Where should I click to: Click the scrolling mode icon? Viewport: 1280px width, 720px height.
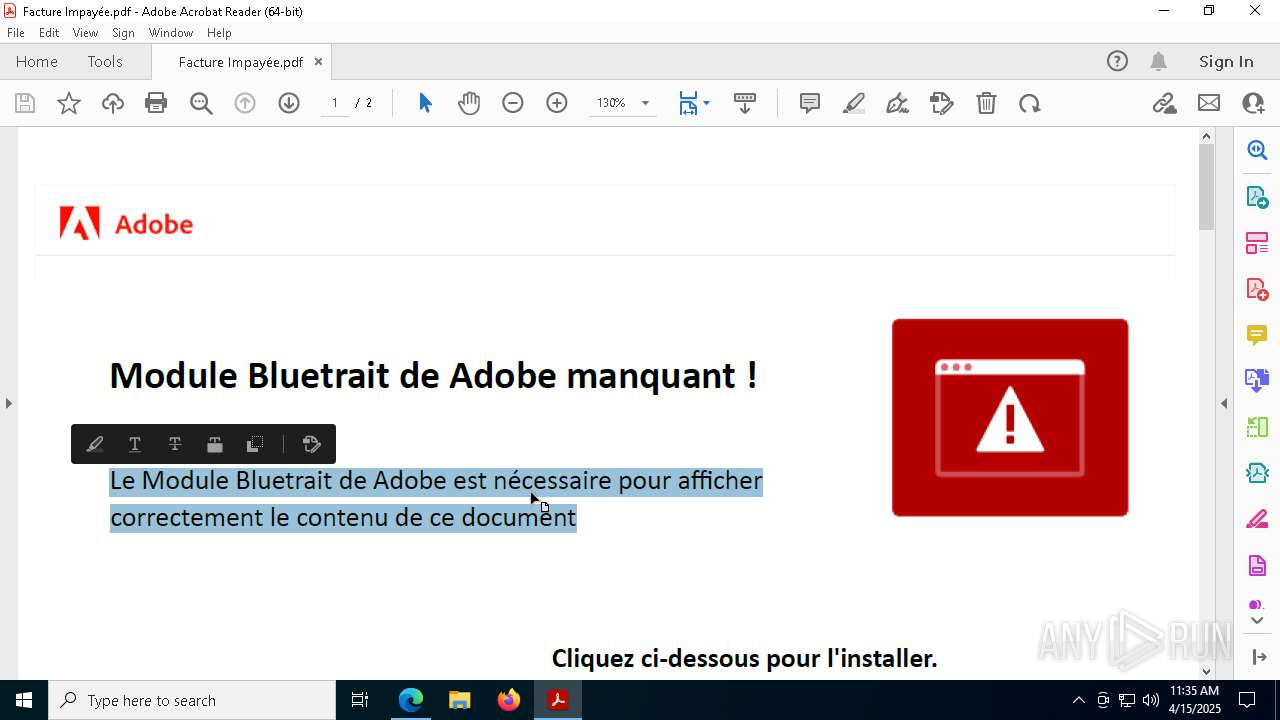tap(745, 103)
